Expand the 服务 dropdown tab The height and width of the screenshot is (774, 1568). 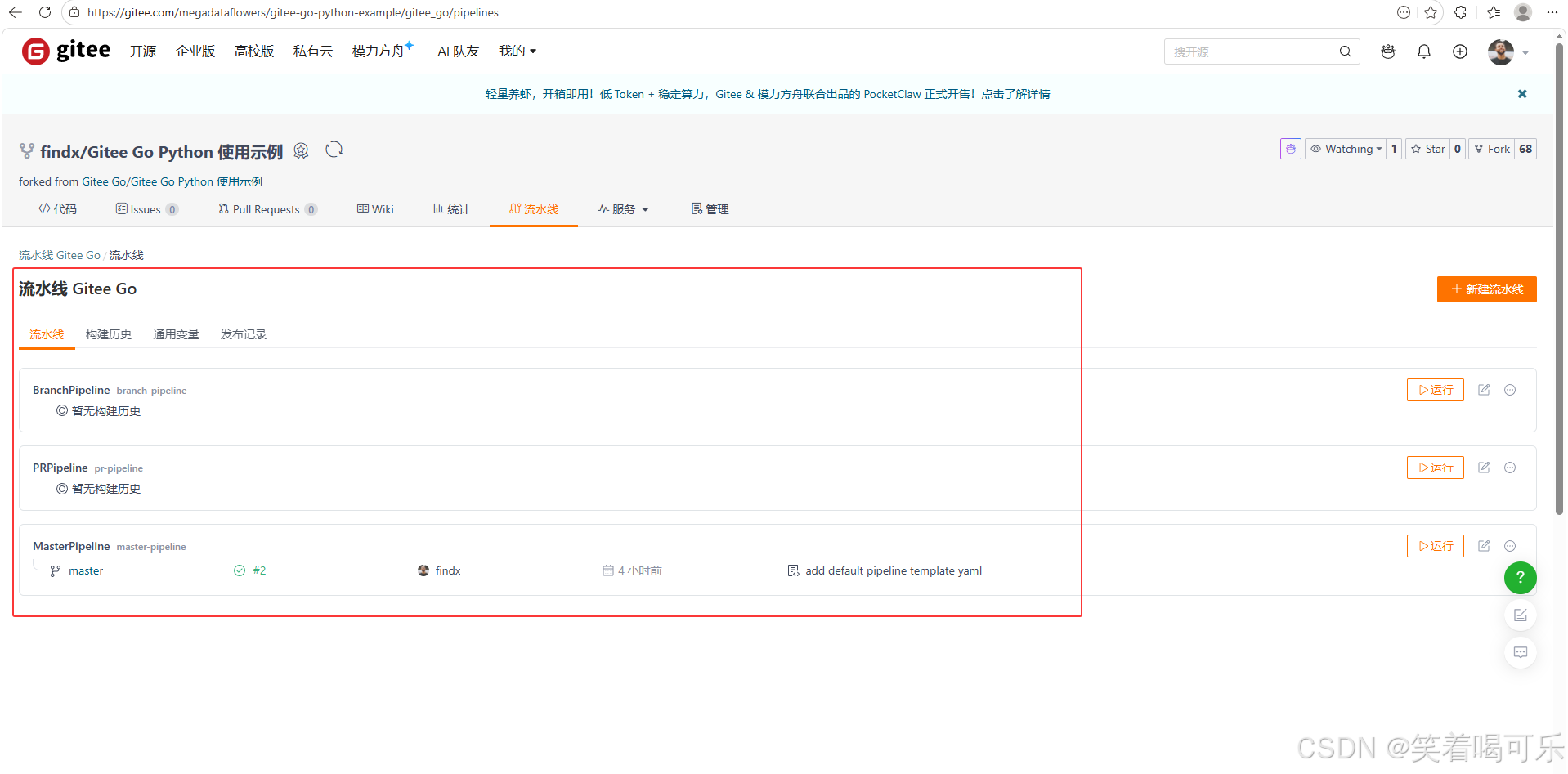point(623,209)
